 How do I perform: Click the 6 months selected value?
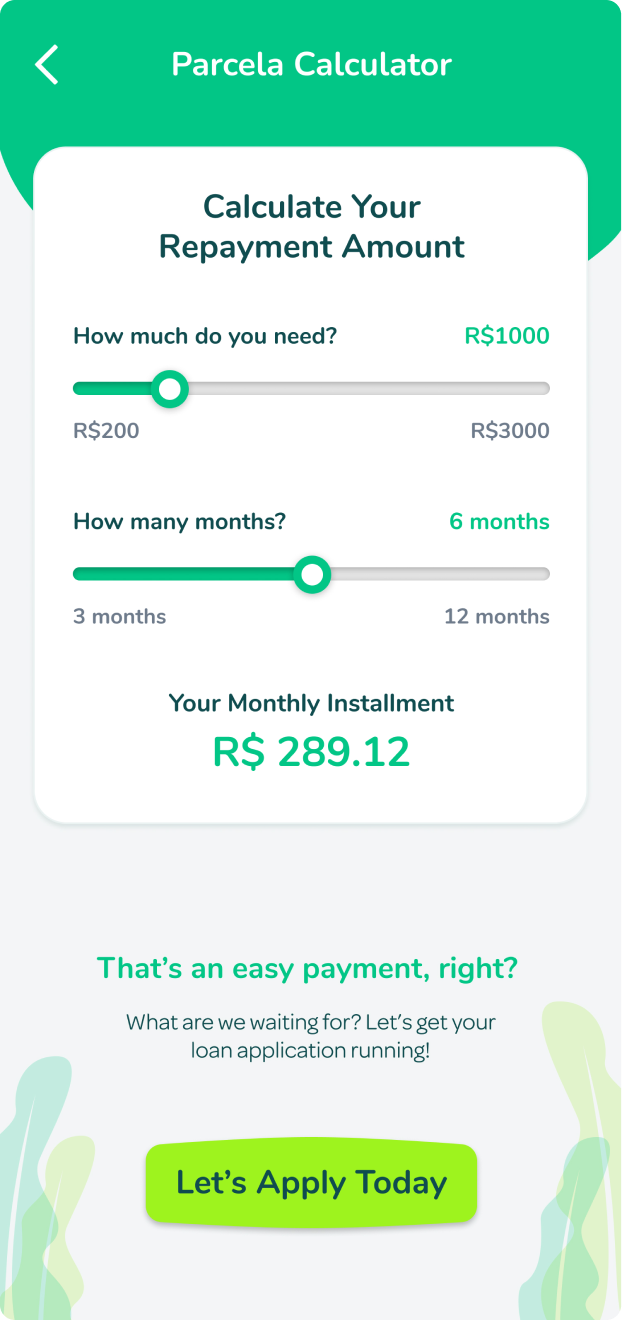tap(499, 522)
